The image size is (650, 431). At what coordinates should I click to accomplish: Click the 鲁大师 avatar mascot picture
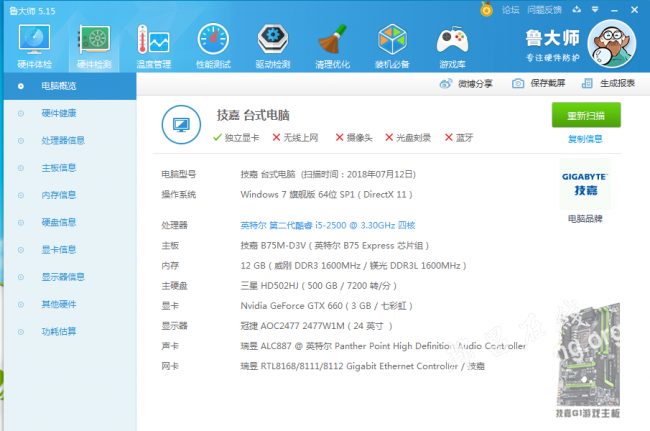(612, 44)
